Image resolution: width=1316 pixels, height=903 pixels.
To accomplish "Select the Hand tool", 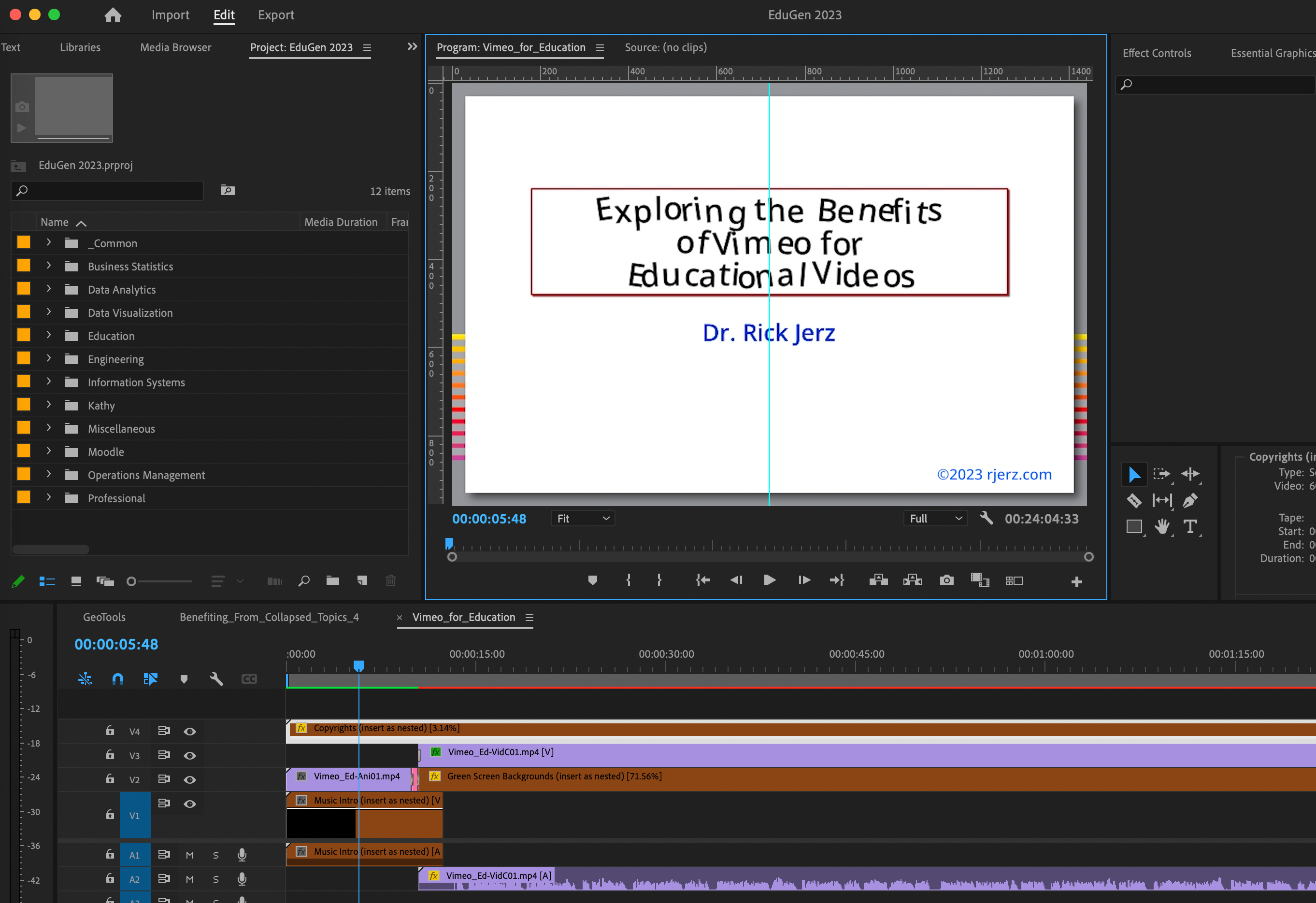I will tap(1162, 527).
